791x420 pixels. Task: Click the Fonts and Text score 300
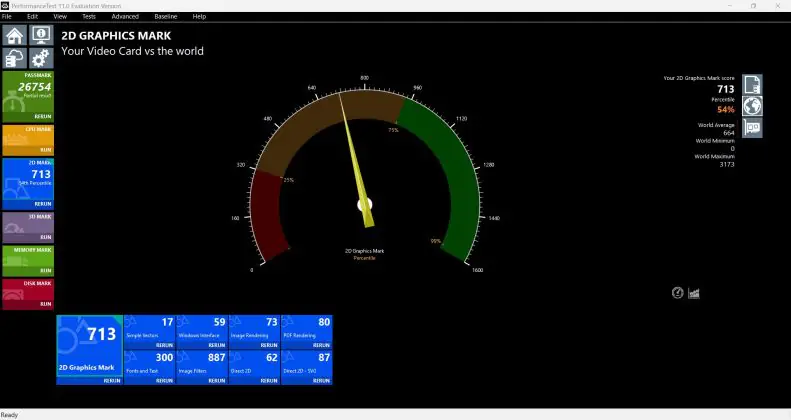(164, 357)
